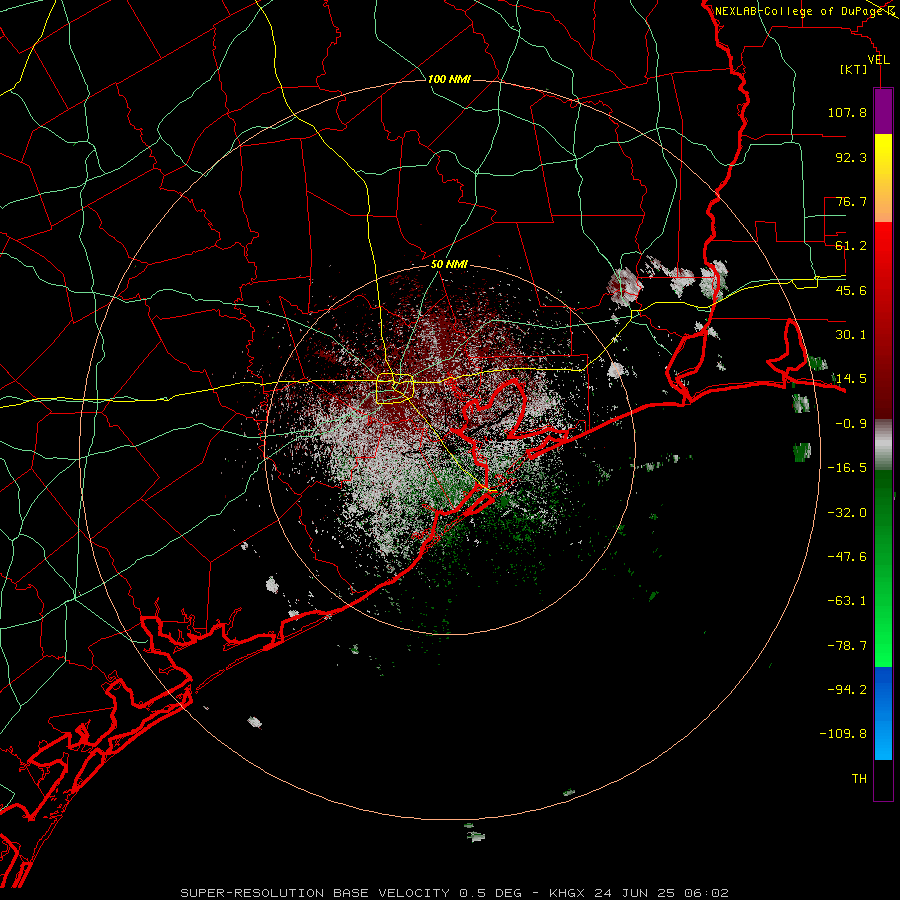This screenshot has height=900, width=900.
Task: Select the -32.0 velocity scale value
Action: [x=847, y=513]
